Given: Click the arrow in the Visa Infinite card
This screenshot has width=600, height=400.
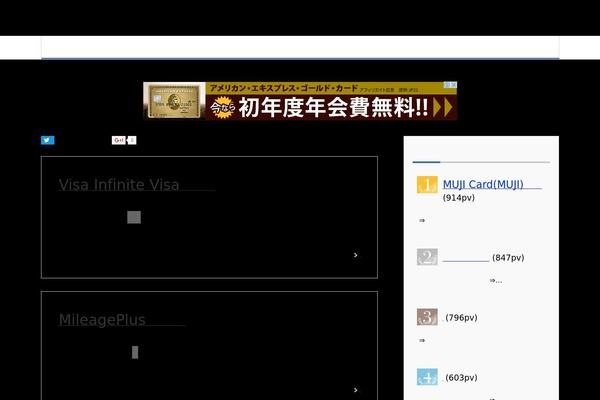Looking at the screenshot, I should tap(355, 255).
